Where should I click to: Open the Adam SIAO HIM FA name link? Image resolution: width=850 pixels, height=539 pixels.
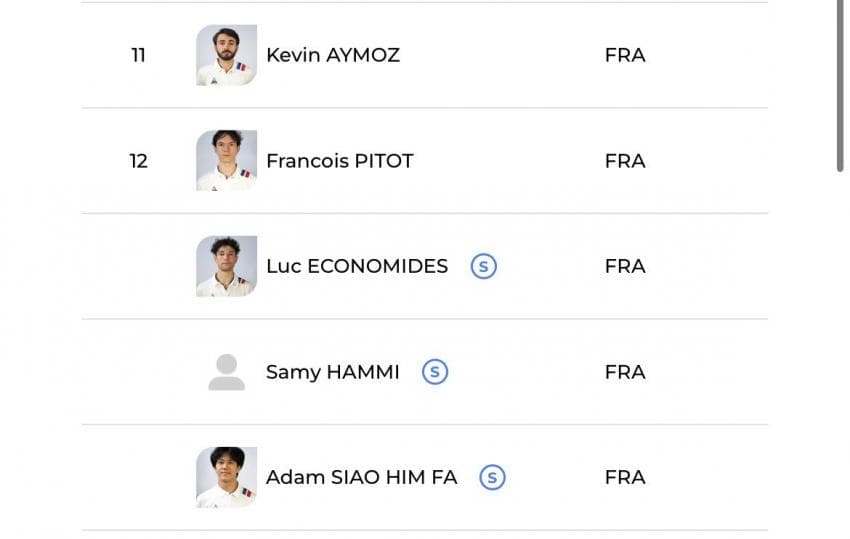pos(362,477)
